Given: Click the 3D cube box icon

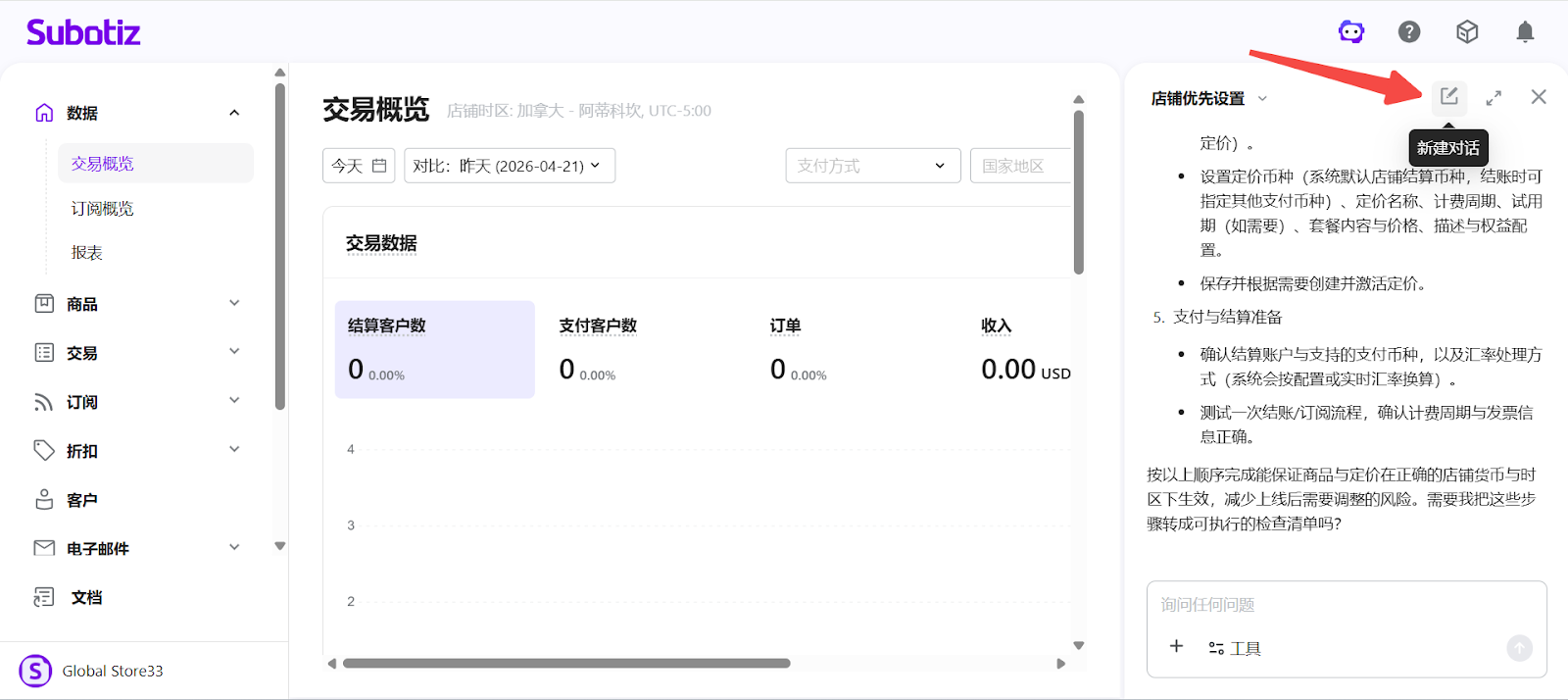Looking at the screenshot, I should coord(1467,32).
